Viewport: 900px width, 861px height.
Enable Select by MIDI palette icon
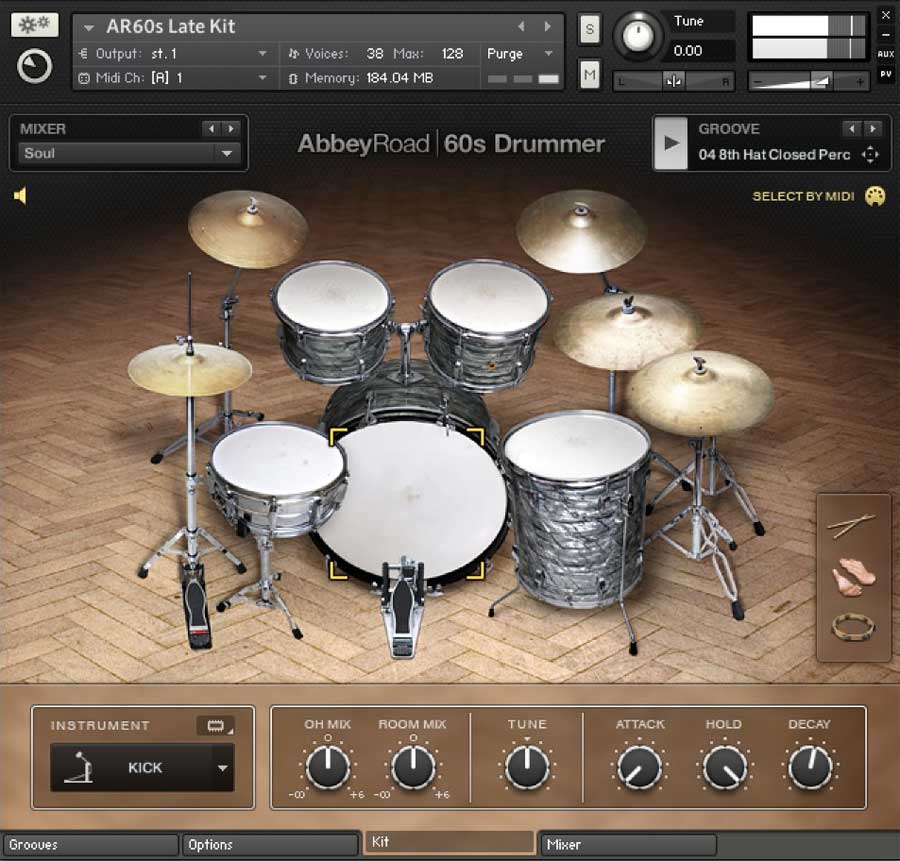[875, 196]
